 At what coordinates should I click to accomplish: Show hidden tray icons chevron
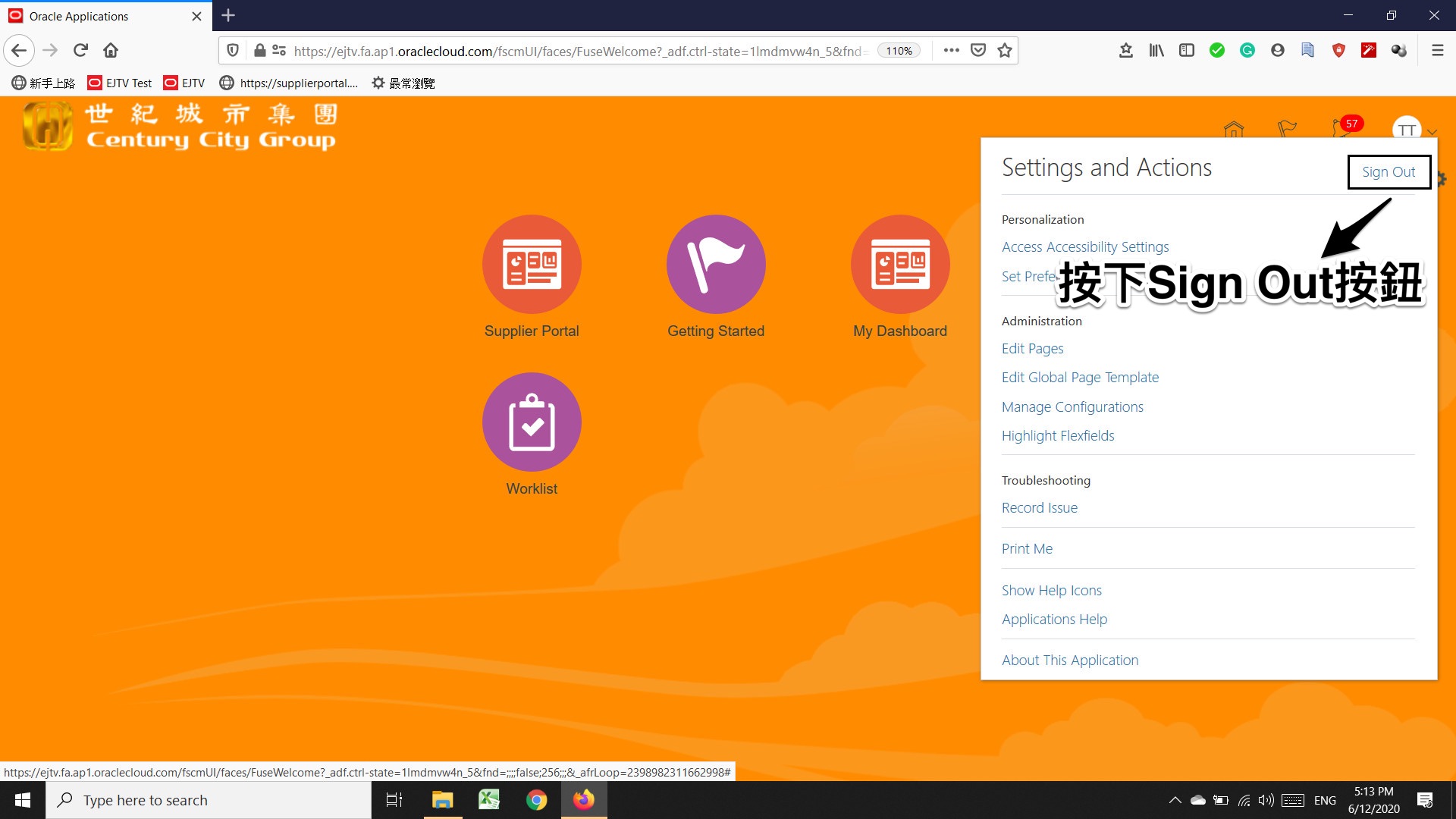(1175, 800)
